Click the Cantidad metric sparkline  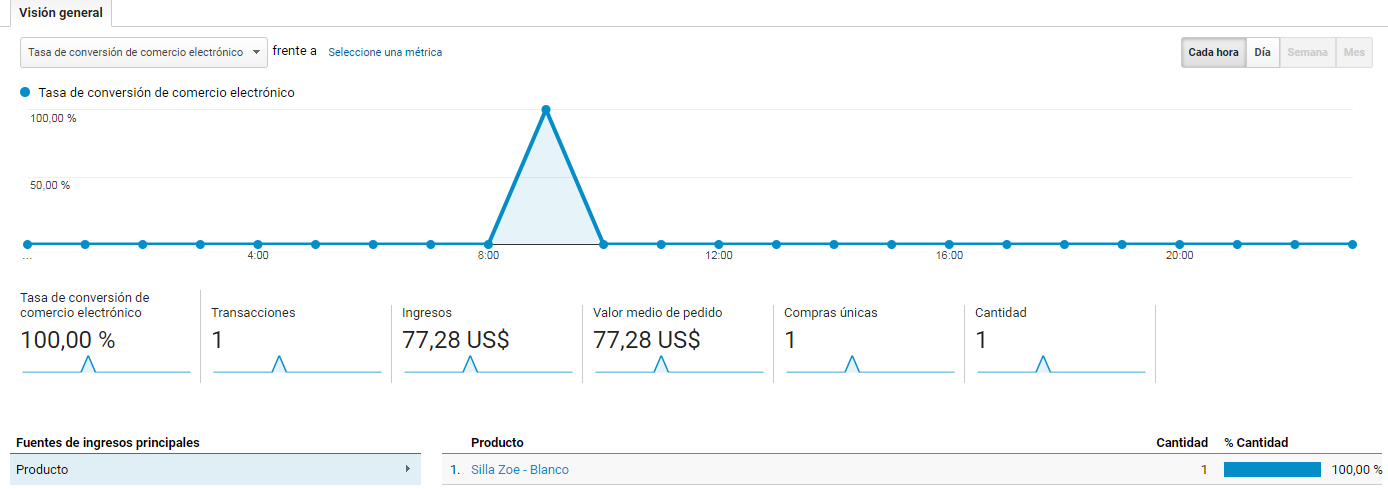[x=1061, y=364]
